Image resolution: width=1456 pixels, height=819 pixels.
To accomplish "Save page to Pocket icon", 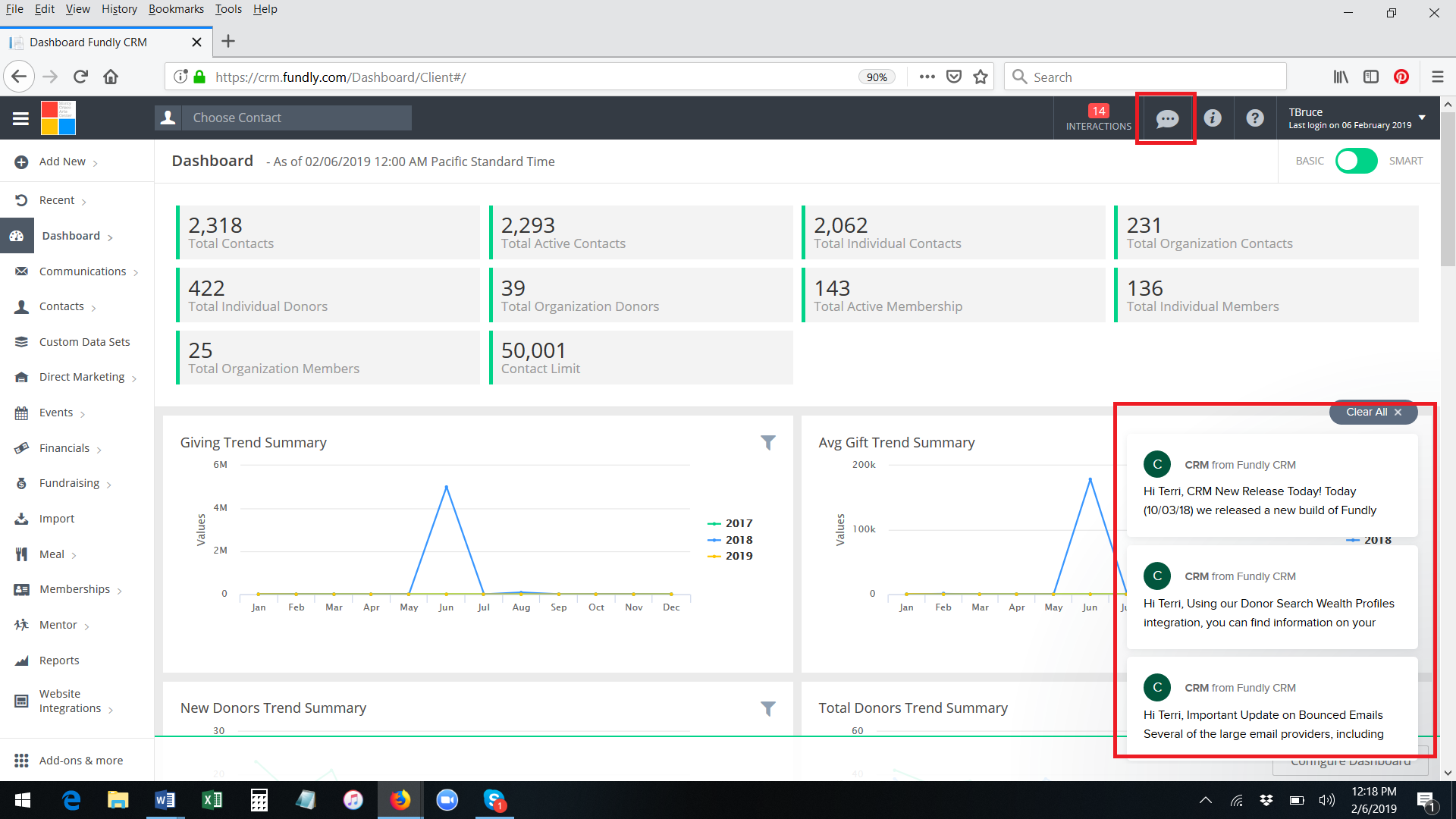I will (x=954, y=77).
